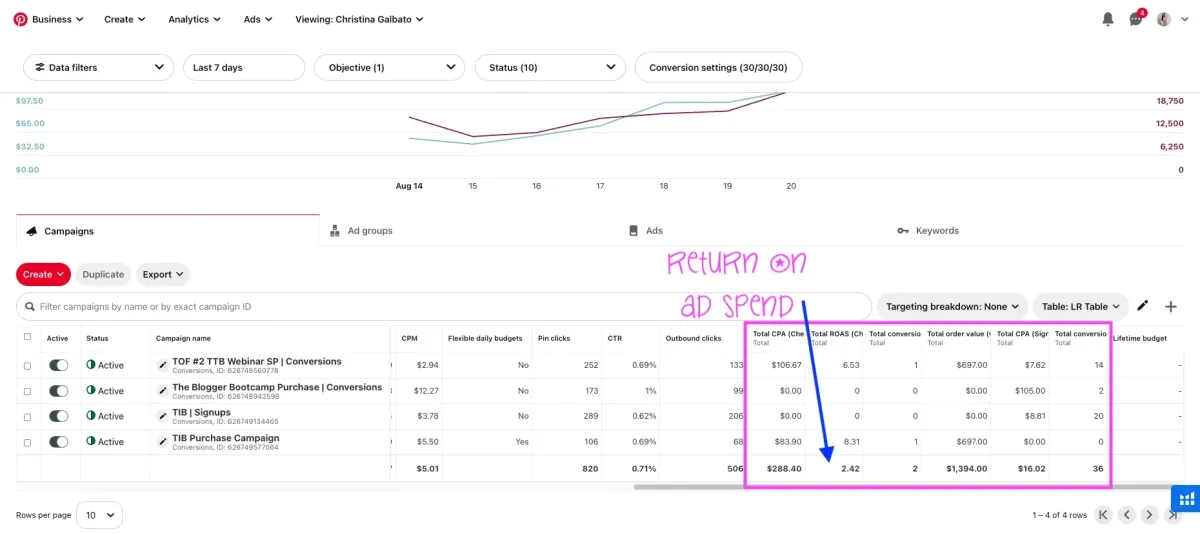This screenshot has height=534, width=1200.
Task: Open The Blogger Bootcamp Purchase campaign
Action: pyautogui.click(x=277, y=387)
